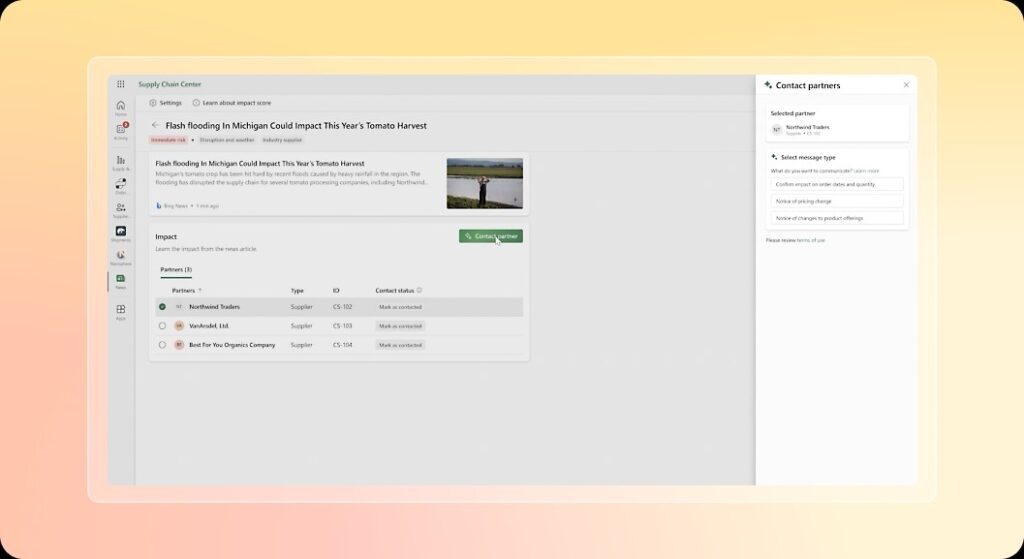Mark Northwind Traders as contacted
This screenshot has height=559, width=1024.
tap(400, 307)
